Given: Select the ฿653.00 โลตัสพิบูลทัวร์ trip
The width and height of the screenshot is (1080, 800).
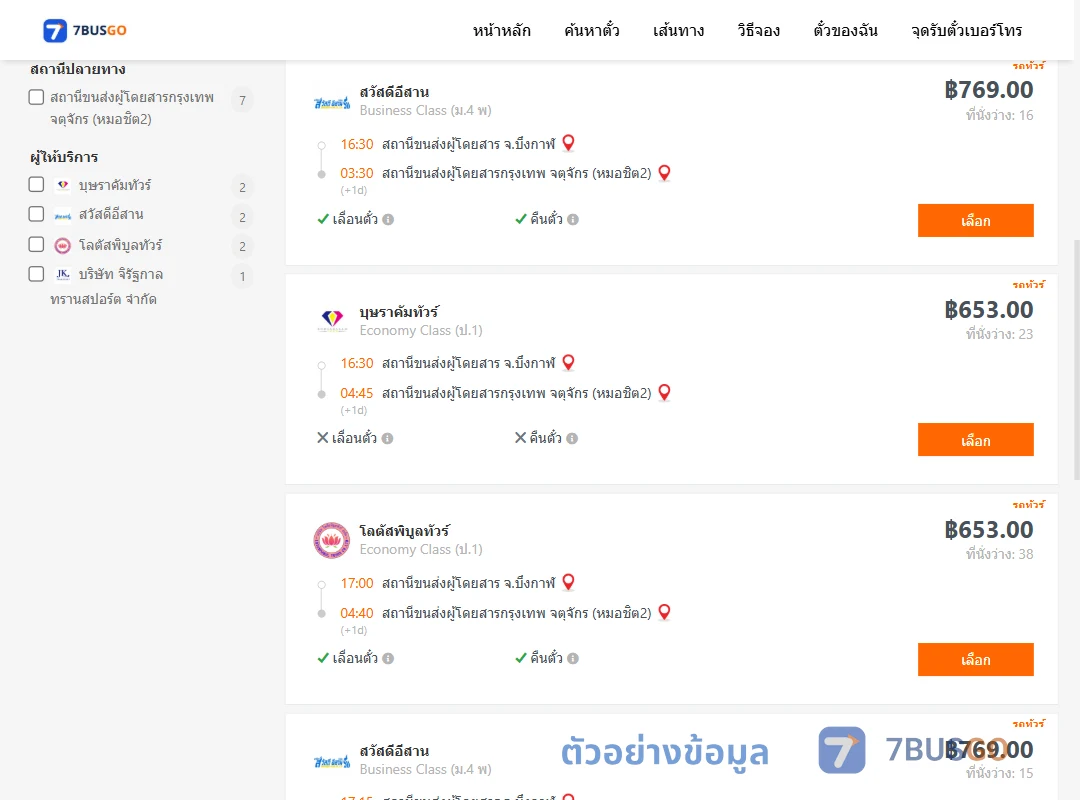Looking at the screenshot, I should [x=975, y=659].
